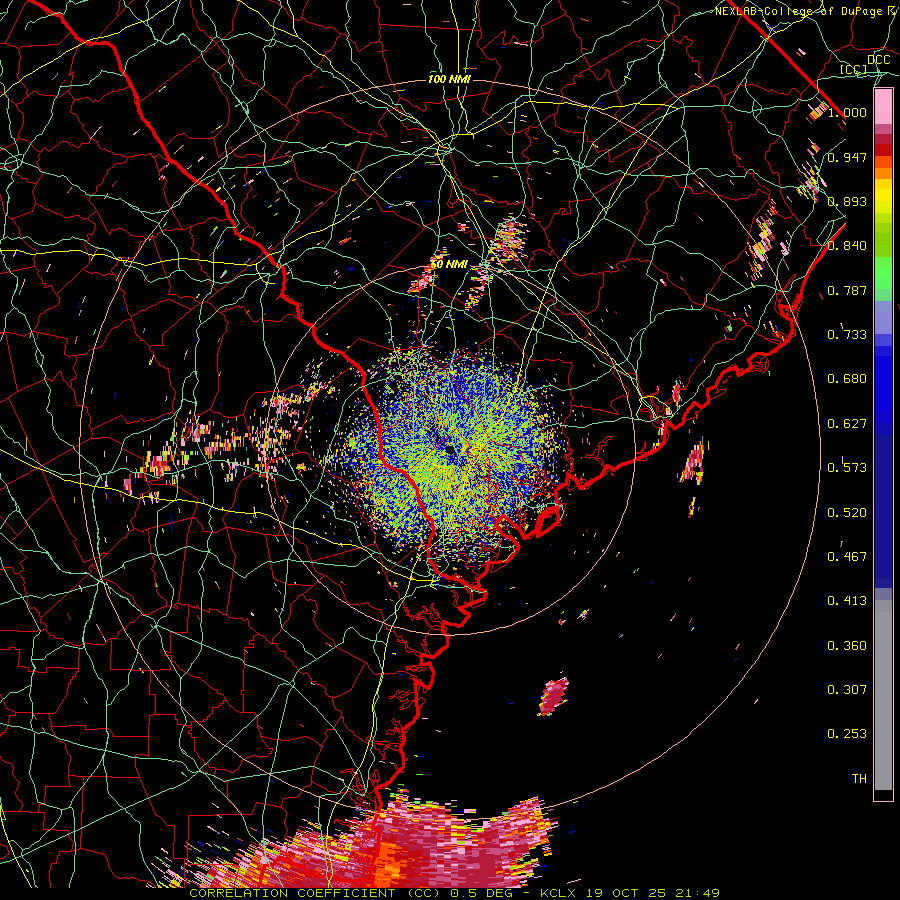Click the TH threshold label
Image resolution: width=900 pixels, height=900 pixels.
click(859, 779)
